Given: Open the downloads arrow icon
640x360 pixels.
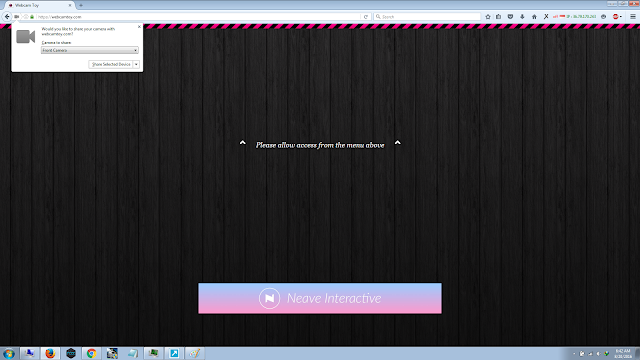Looking at the screenshot, I should 522,17.
